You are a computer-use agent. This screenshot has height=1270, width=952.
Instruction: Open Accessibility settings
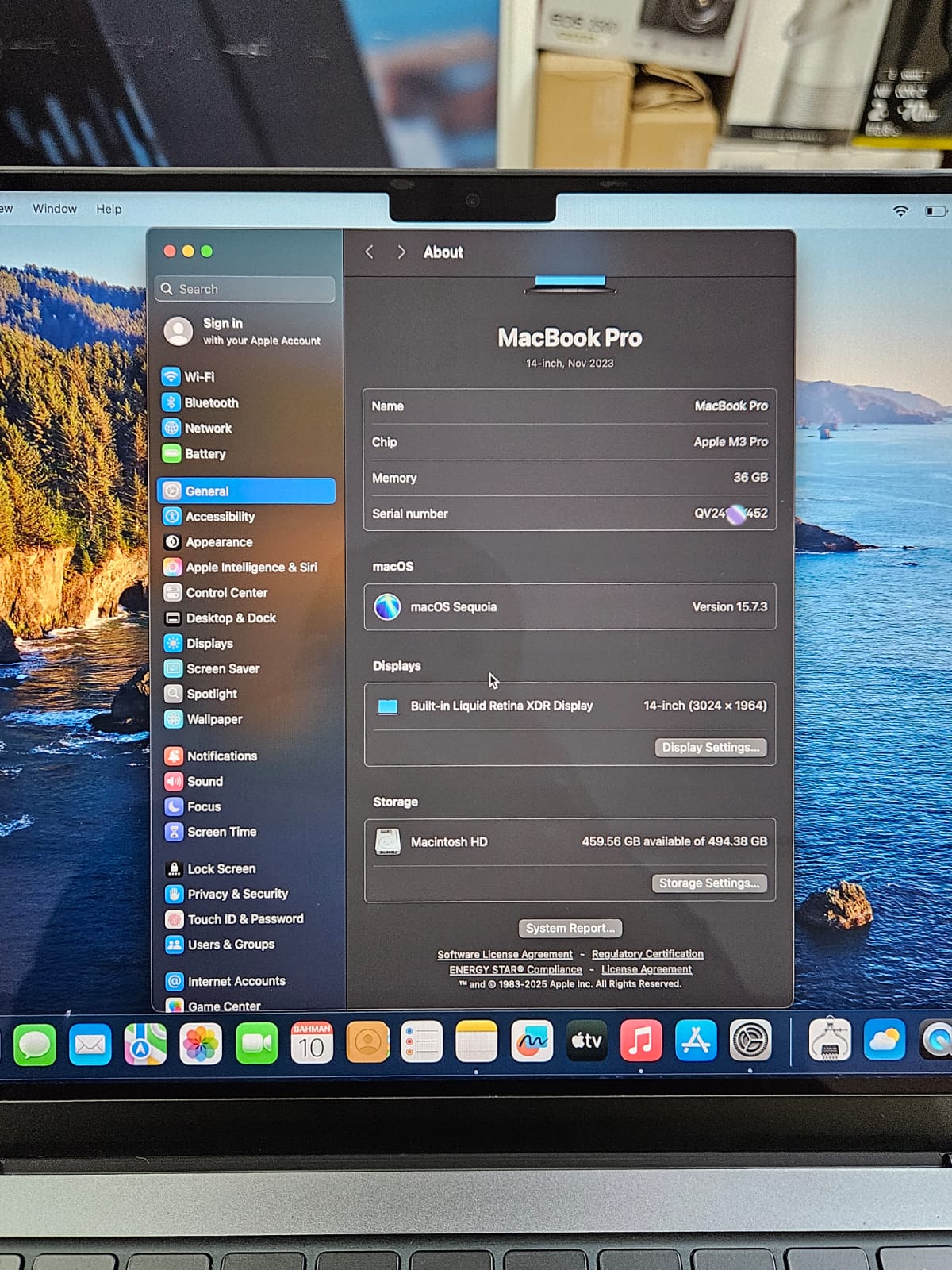209,517
